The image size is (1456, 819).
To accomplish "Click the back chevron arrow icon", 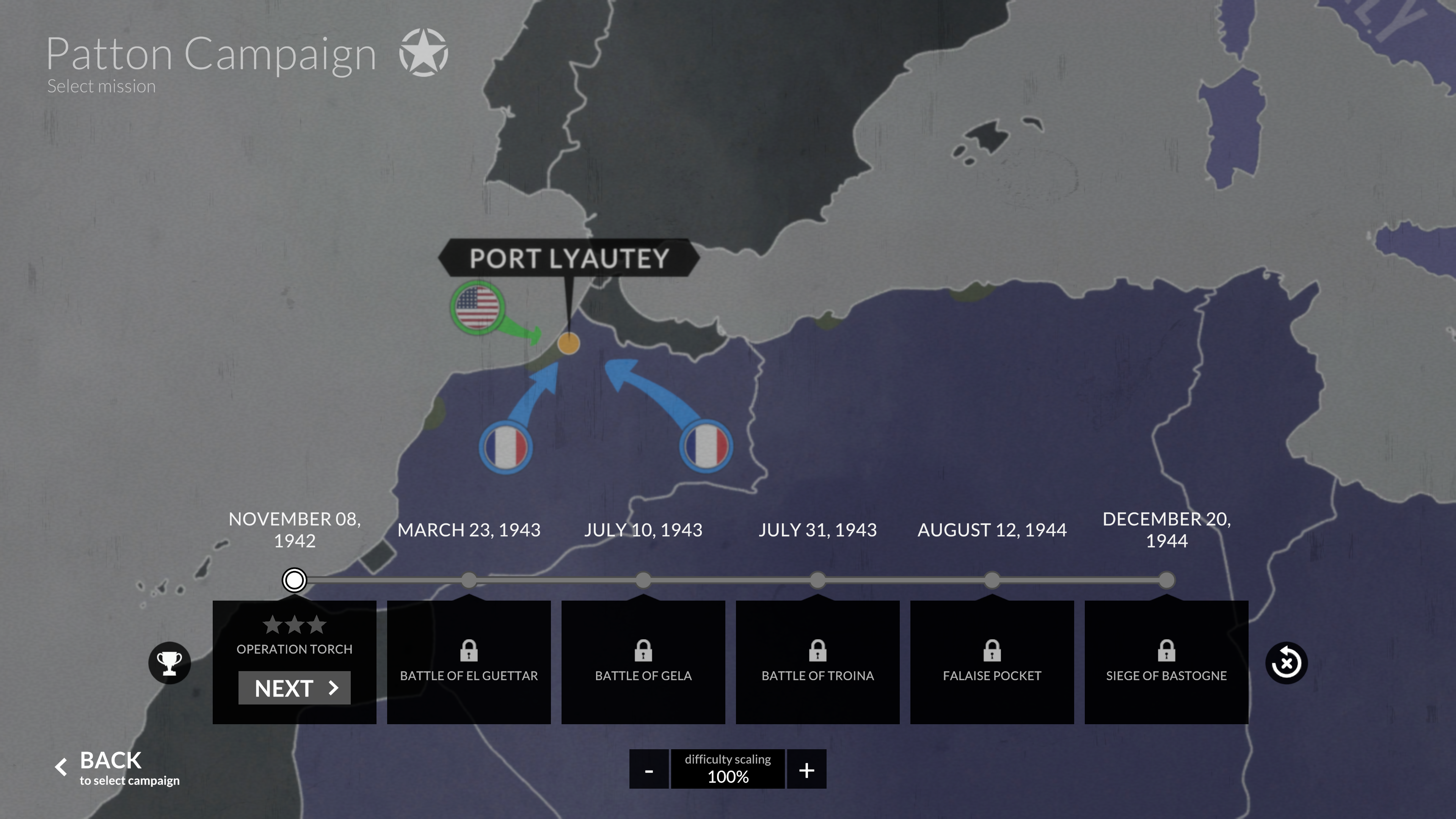I will pos(61,767).
